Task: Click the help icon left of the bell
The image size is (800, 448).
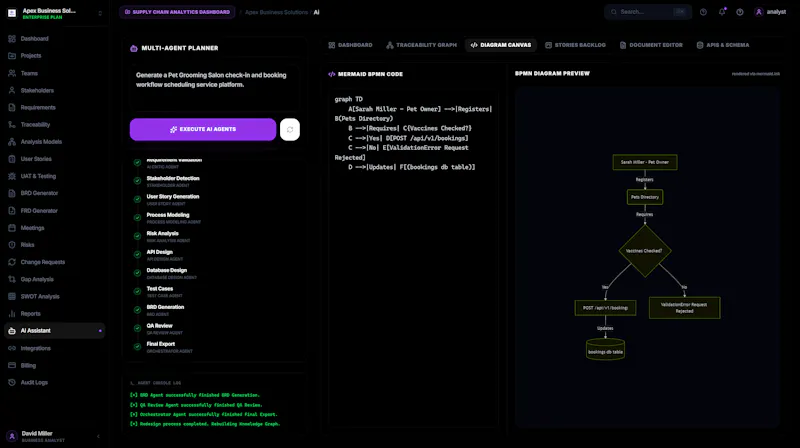Action: point(703,12)
